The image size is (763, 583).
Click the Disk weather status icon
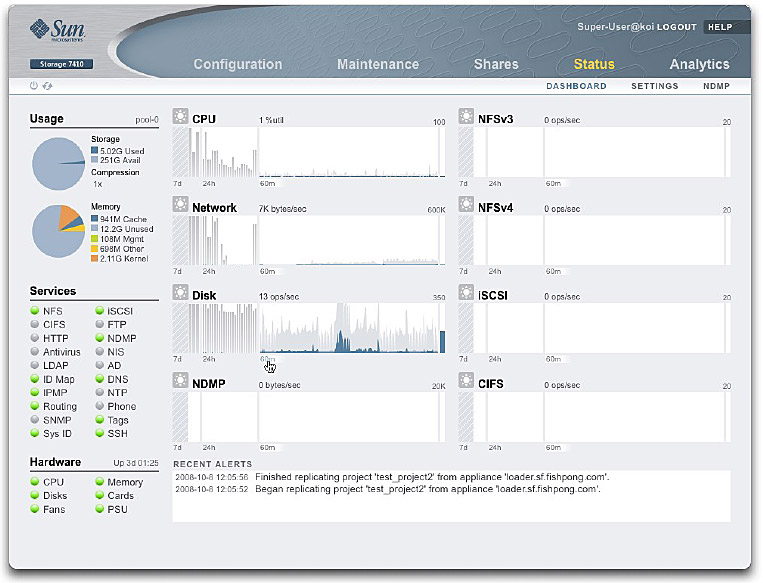pos(180,294)
